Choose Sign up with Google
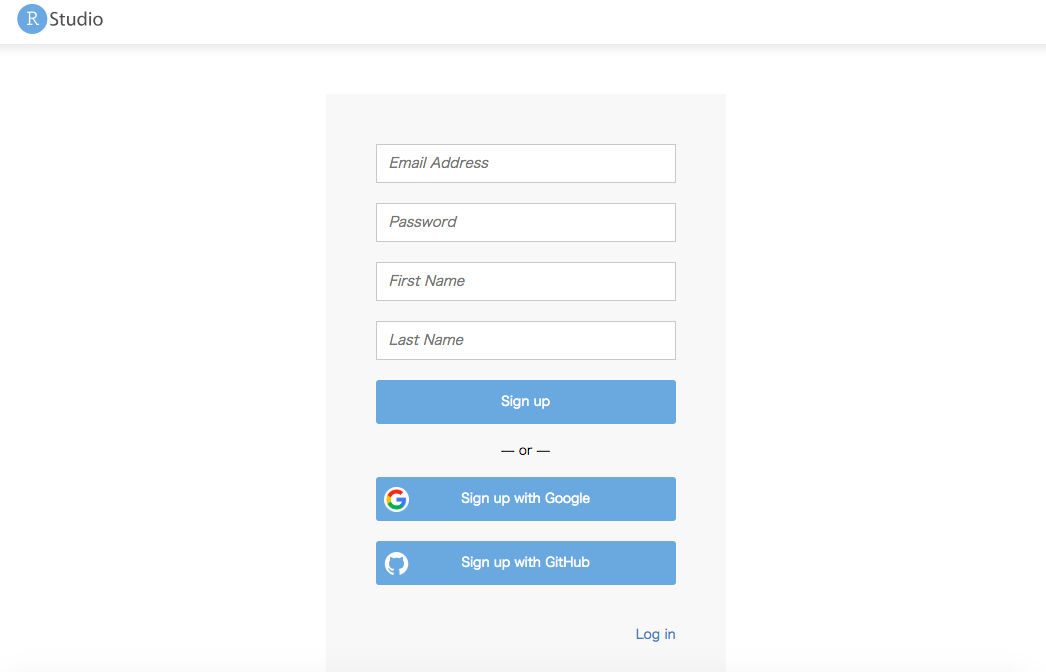The width and height of the screenshot is (1046, 672). click(525, 499)
